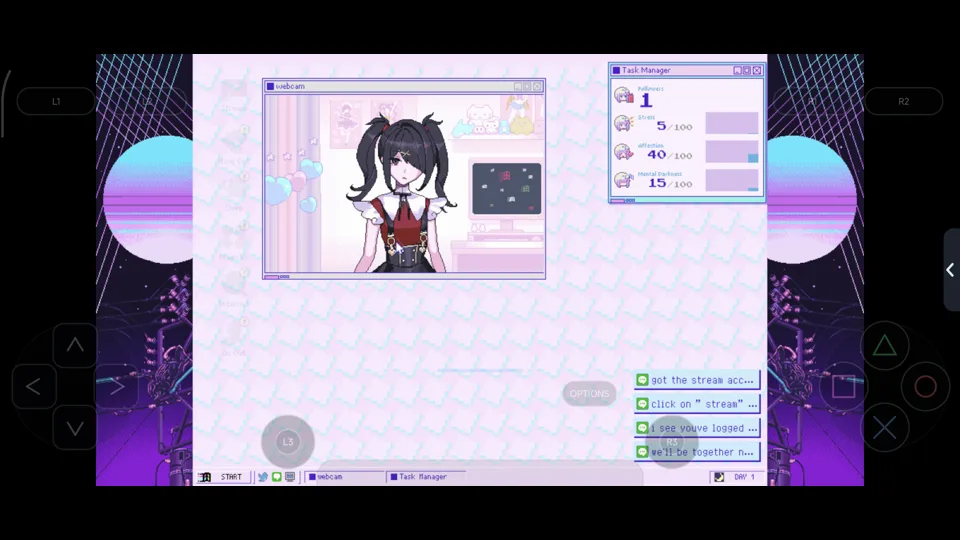960x540 pixels.
Task: Tap the L3 analog stick button
Action: 288,441
